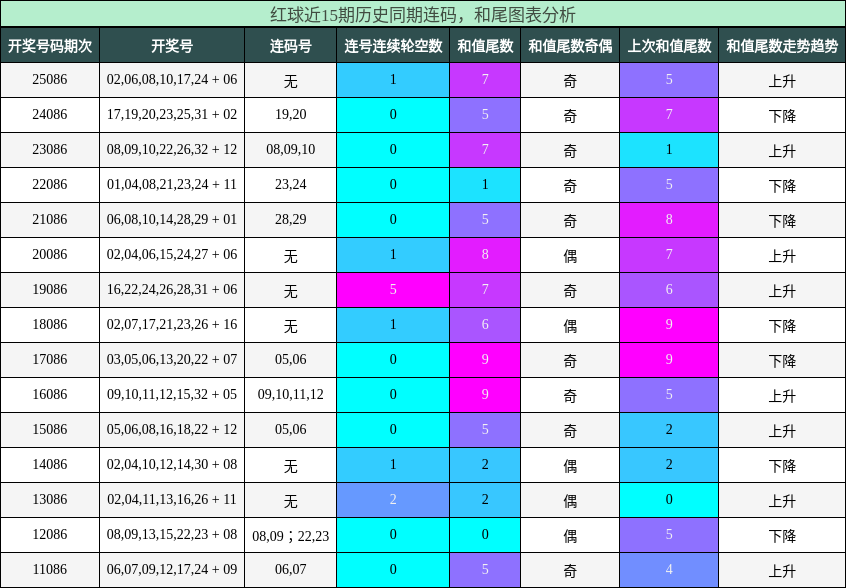Image resolution: width=846 pixels, height=588 pixels.
Task: Click consecutive numbers cell 06,07
Action: click(290, 570)
